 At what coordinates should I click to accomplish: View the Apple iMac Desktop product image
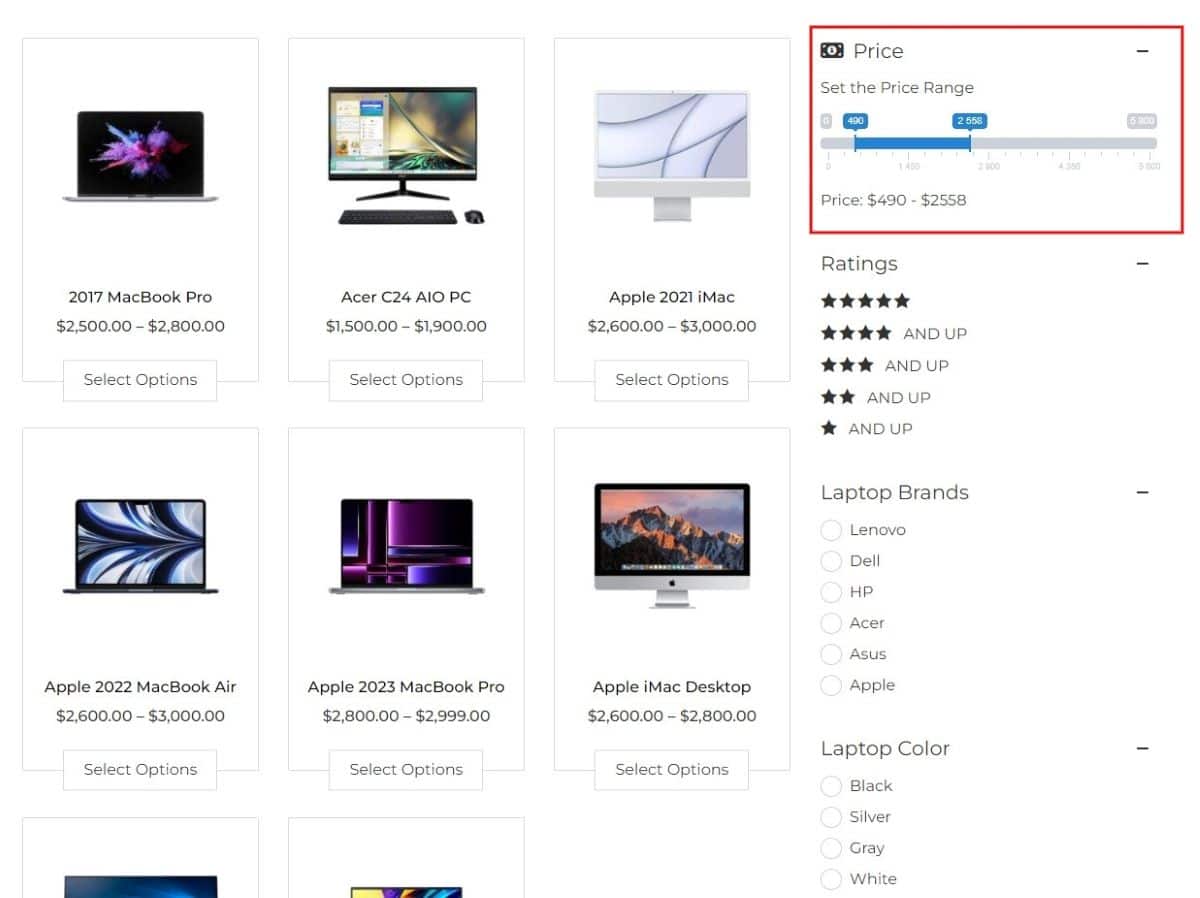[x=672, y=546]
